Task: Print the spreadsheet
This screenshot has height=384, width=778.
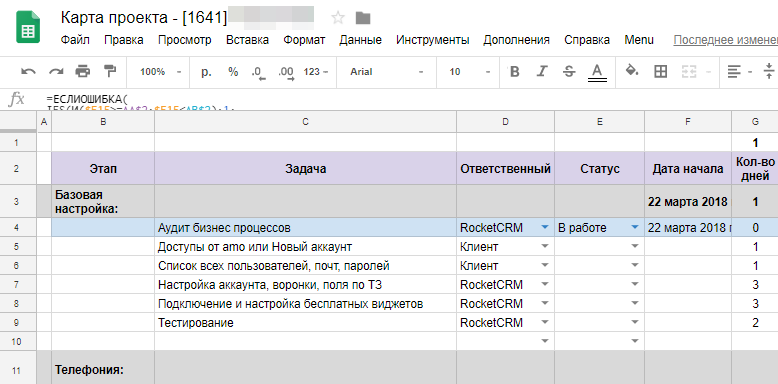Action: click(83, 72)
